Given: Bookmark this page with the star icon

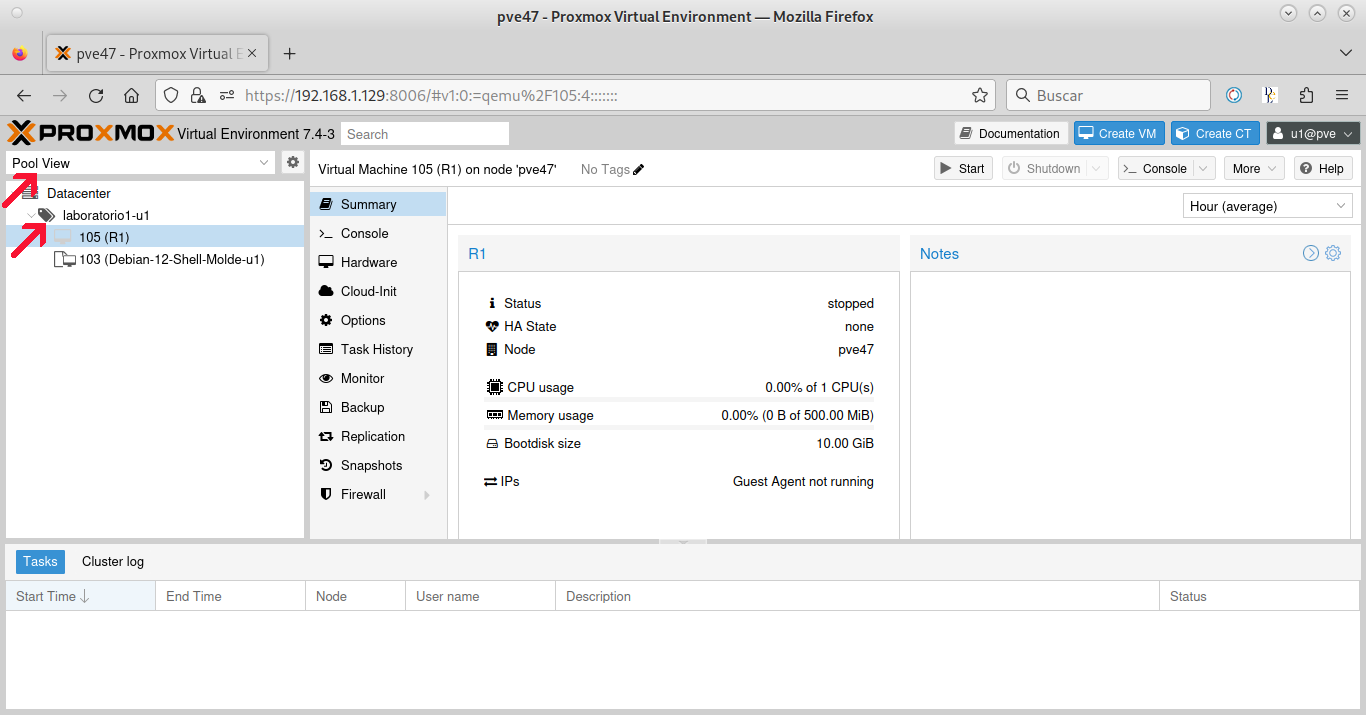Looking at the screenshot, I should tap(980, 95).
